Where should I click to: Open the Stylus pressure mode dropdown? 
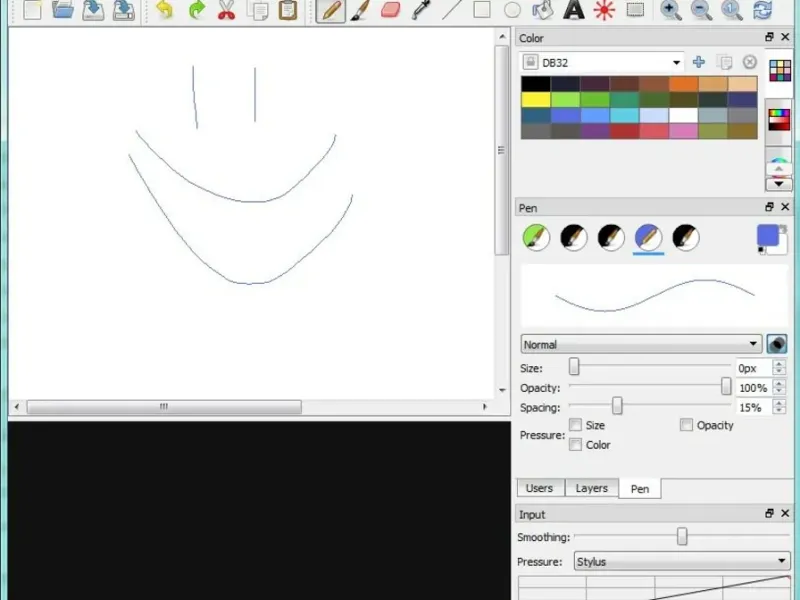click(x=682, y=562)
